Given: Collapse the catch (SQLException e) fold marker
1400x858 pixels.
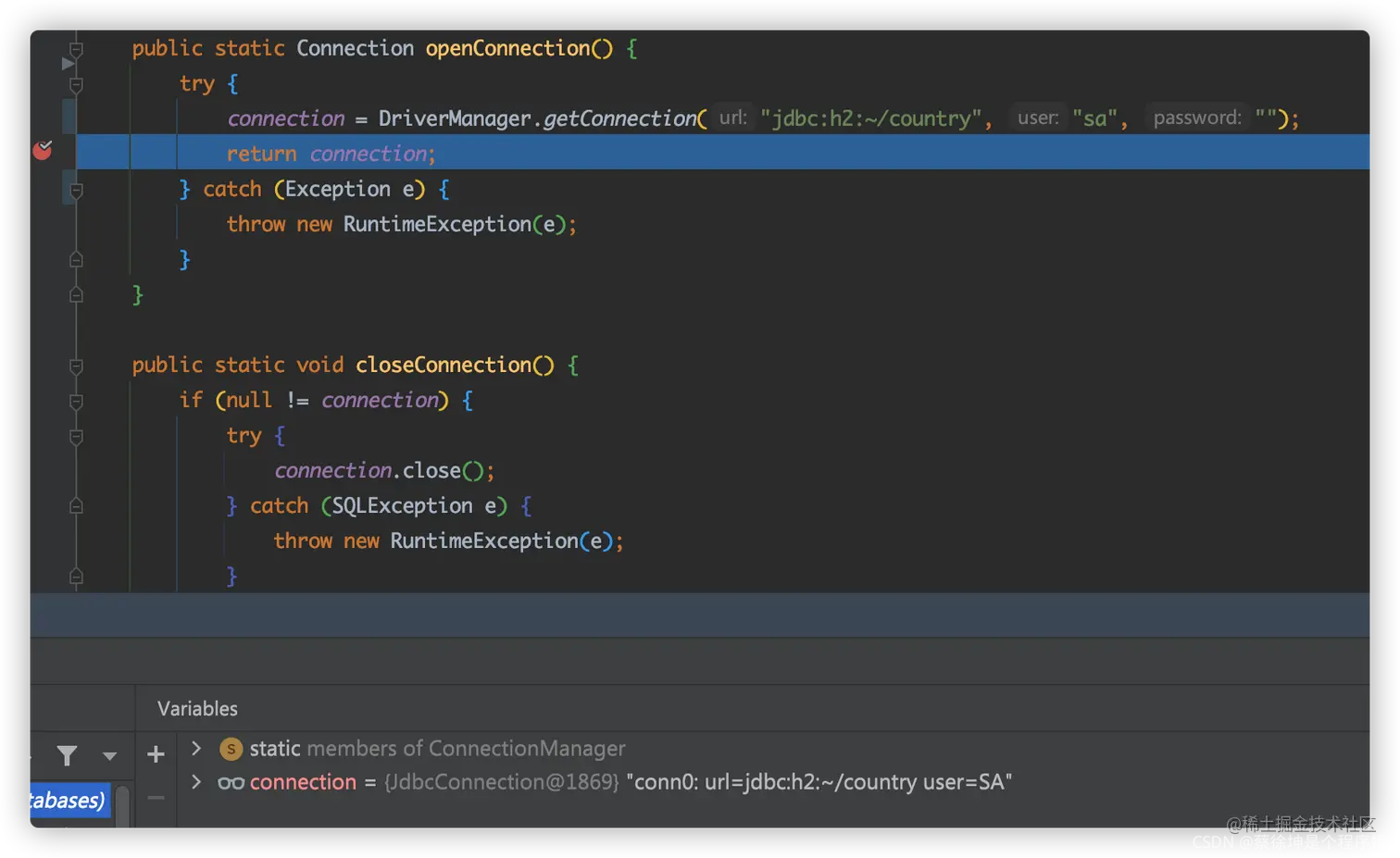Looking at the screenshot, I should [x=77, y=506].
